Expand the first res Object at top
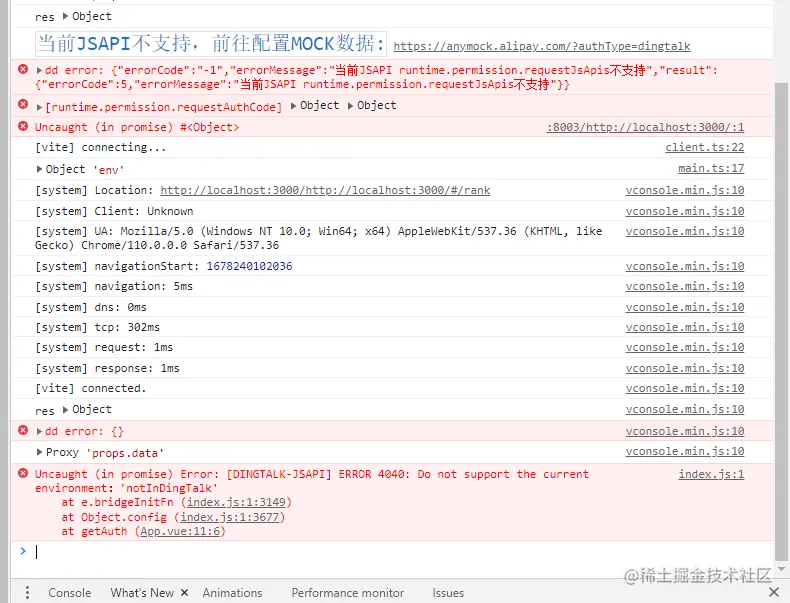This screenshot has height=603, width=790. click(65, 16)
